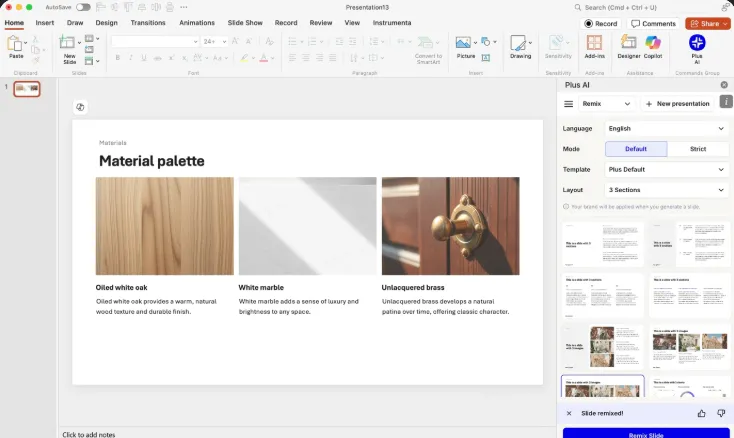Open the Transitions tab
Viewport: 734px width, 438px height.
coord(148,22)
